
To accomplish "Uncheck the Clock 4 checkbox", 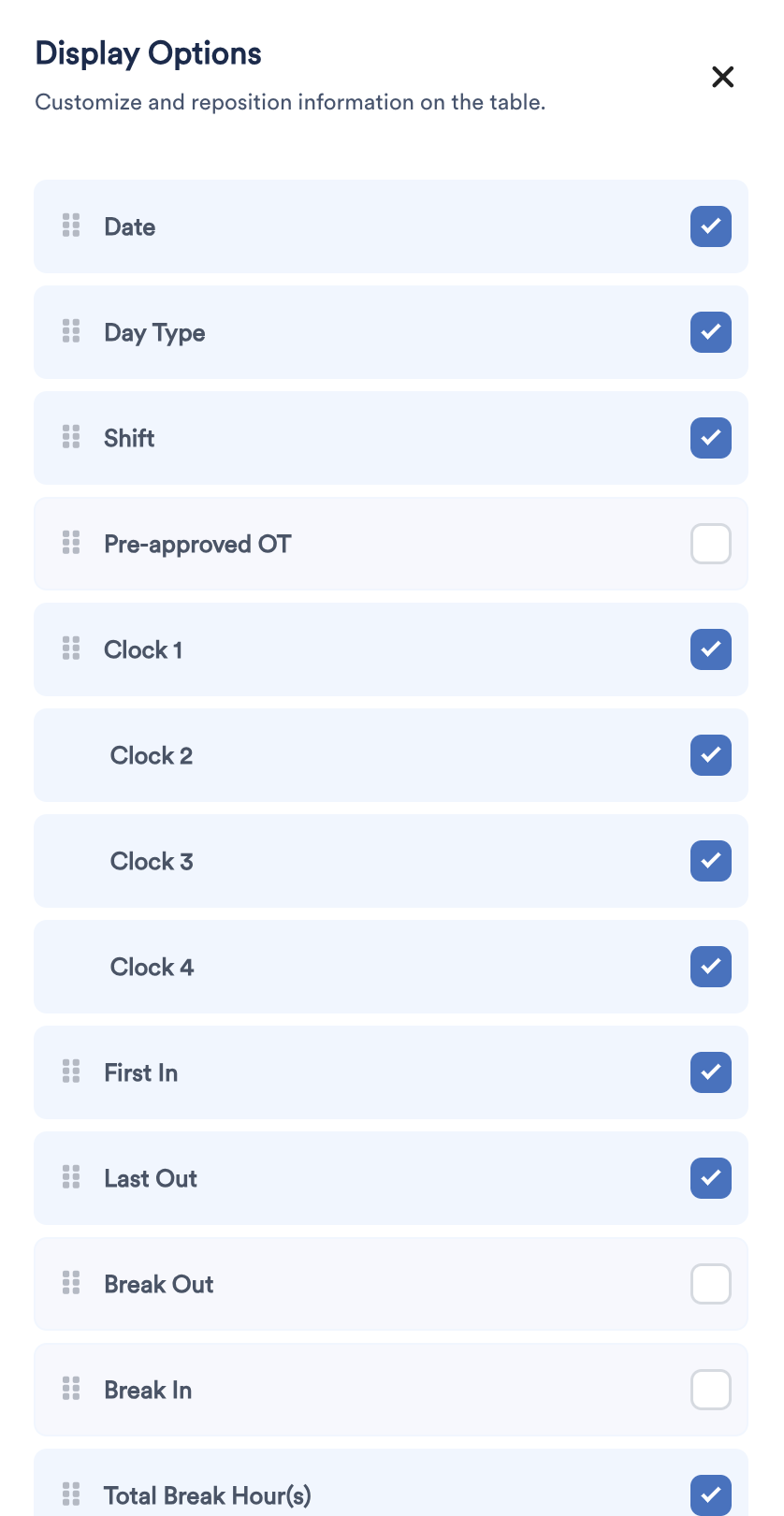I will point(711,967).
